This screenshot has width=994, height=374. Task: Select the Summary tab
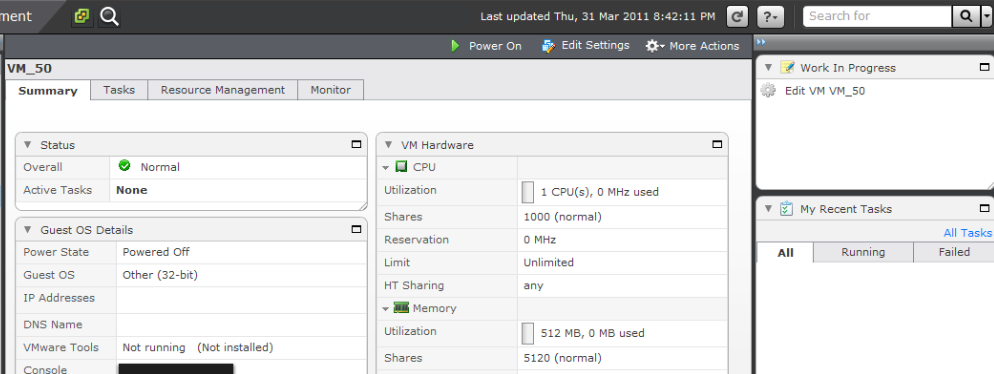[x=48, y=90]
